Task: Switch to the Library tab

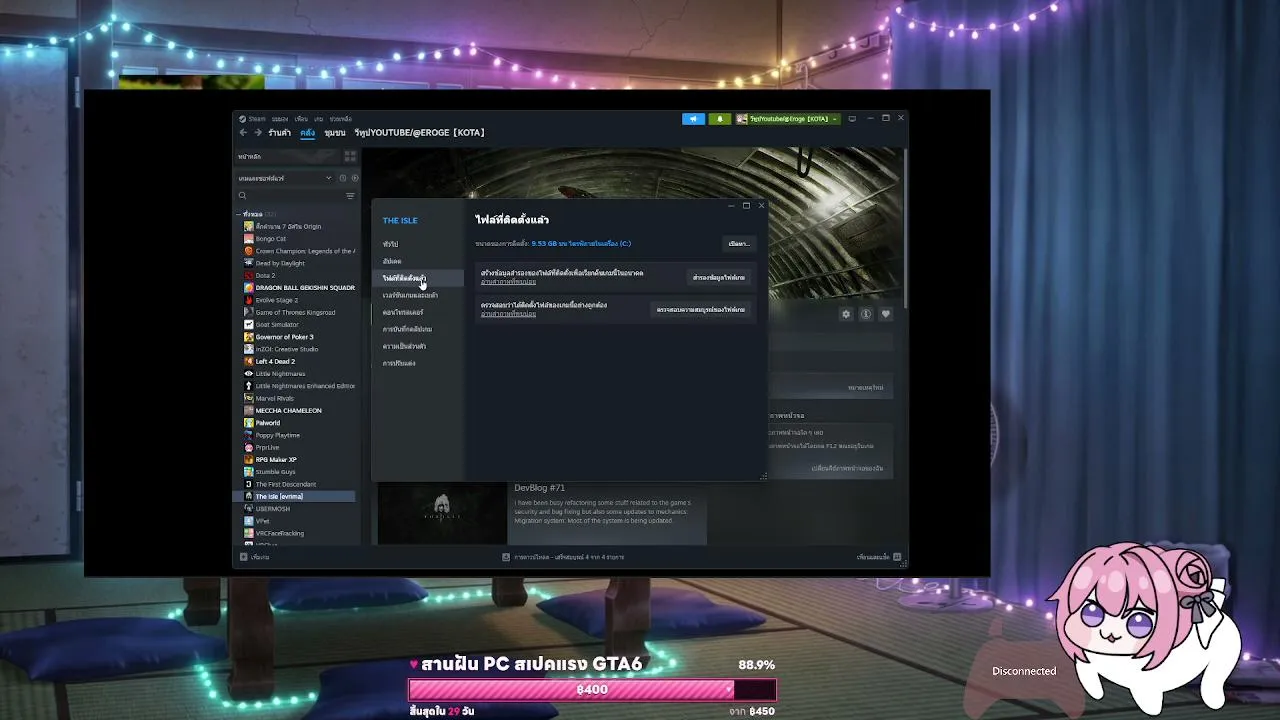Action: 308,132
